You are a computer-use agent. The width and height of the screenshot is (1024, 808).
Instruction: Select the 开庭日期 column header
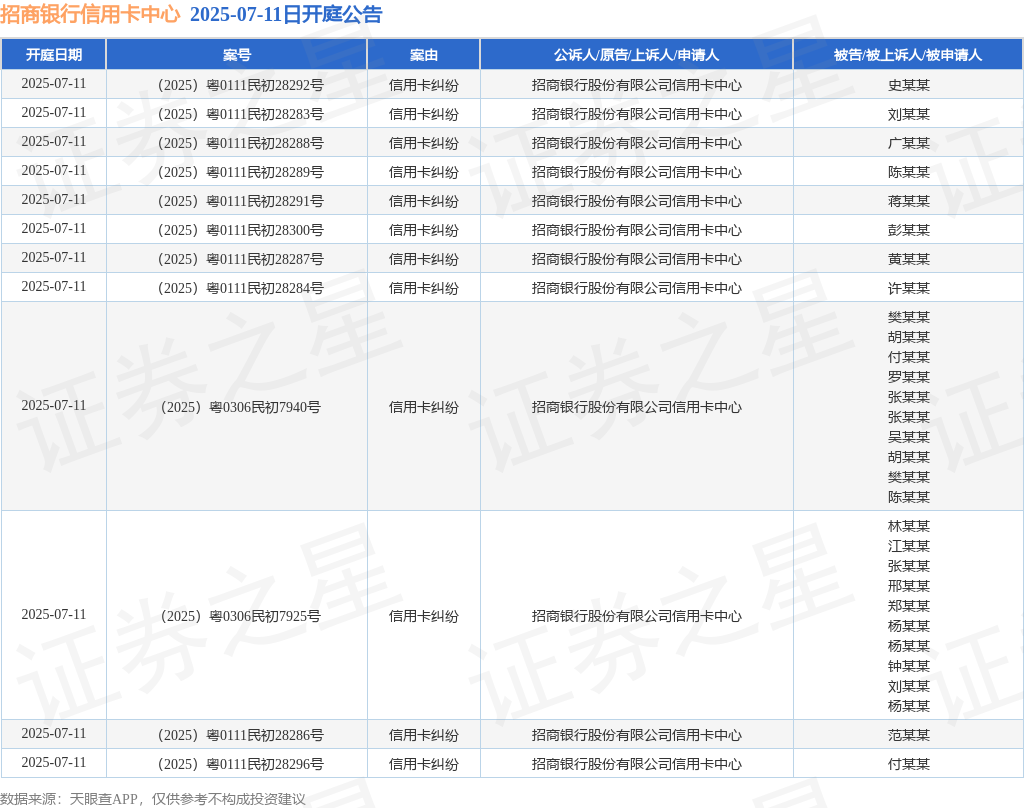pos(54,55)
